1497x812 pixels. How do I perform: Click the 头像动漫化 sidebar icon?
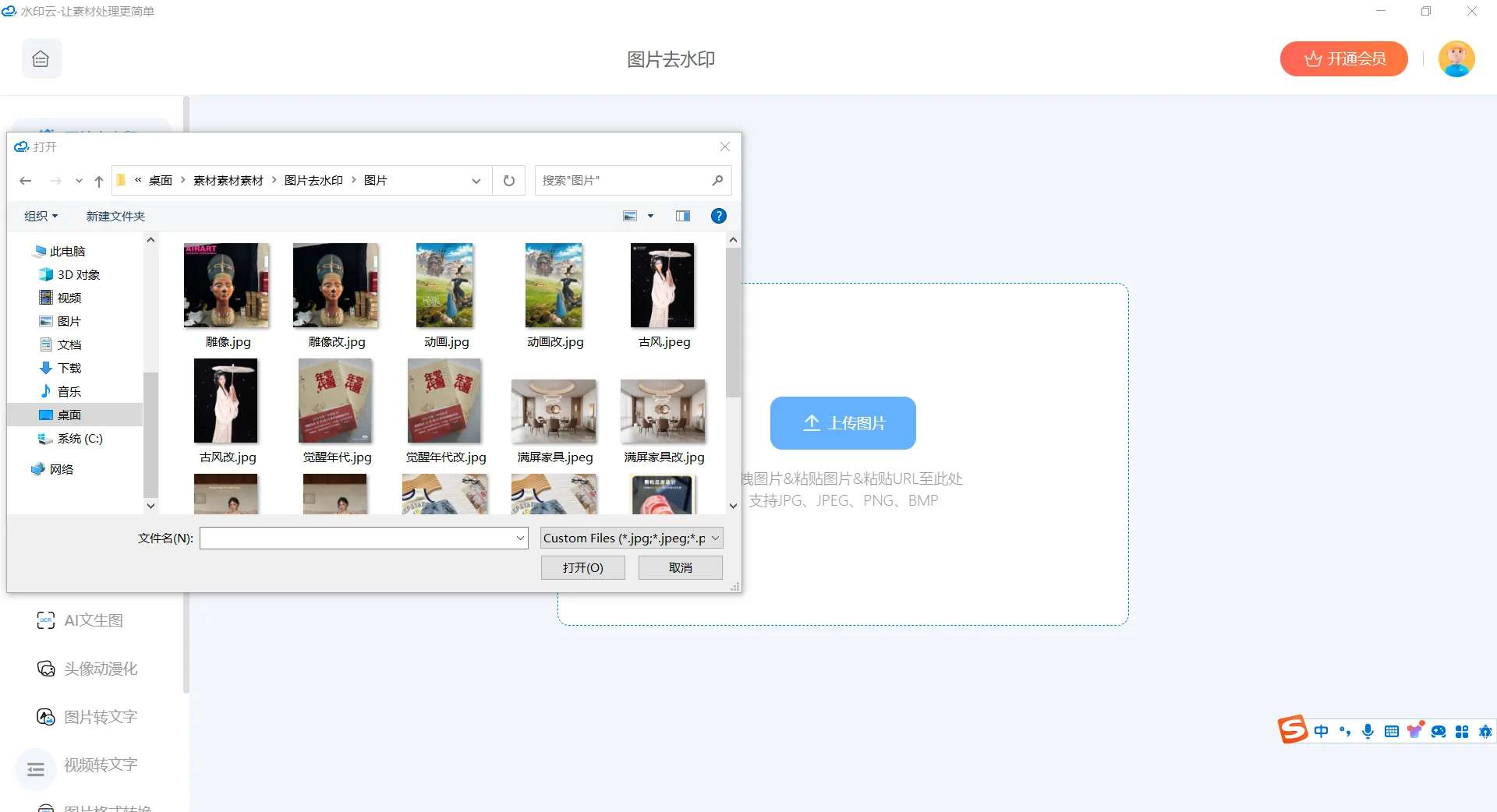46,669
